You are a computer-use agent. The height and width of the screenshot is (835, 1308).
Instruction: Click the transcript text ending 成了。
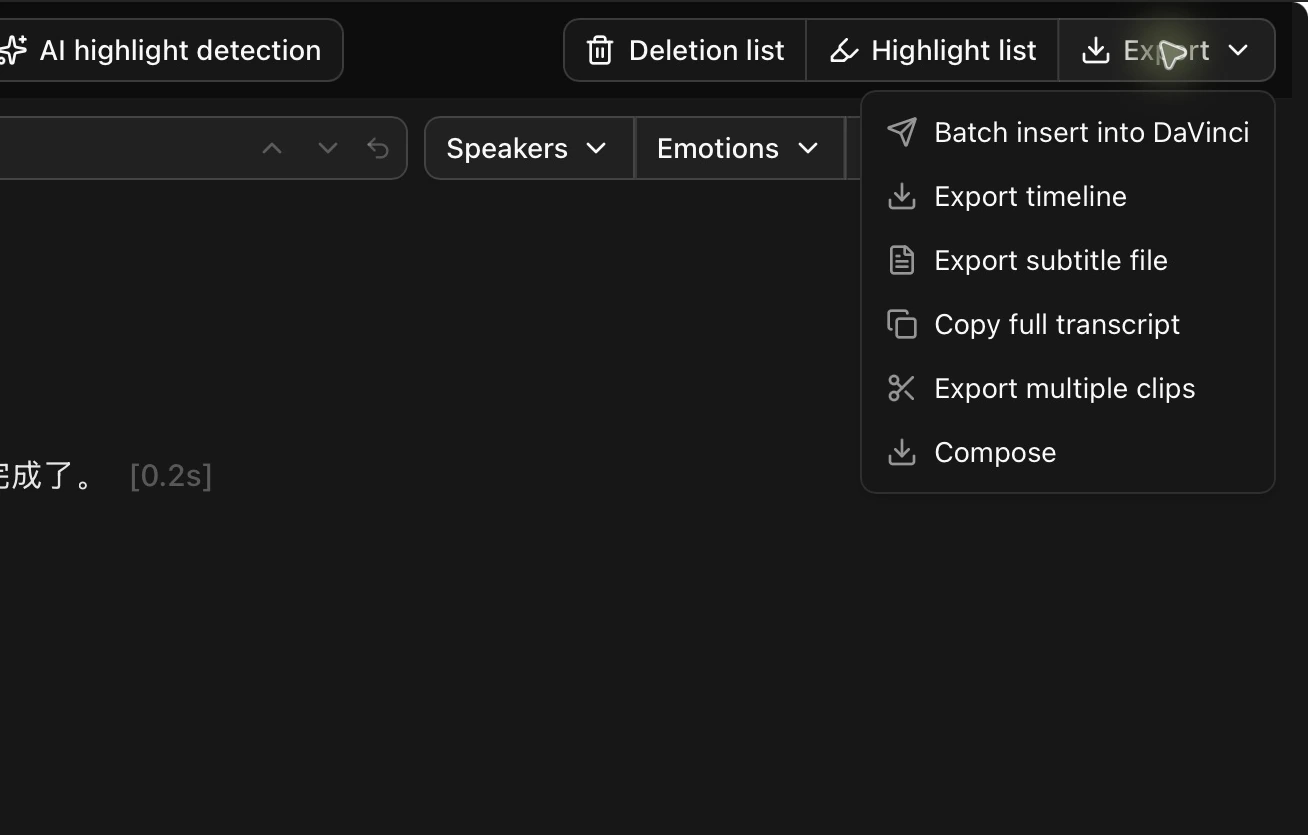point(48,476)
